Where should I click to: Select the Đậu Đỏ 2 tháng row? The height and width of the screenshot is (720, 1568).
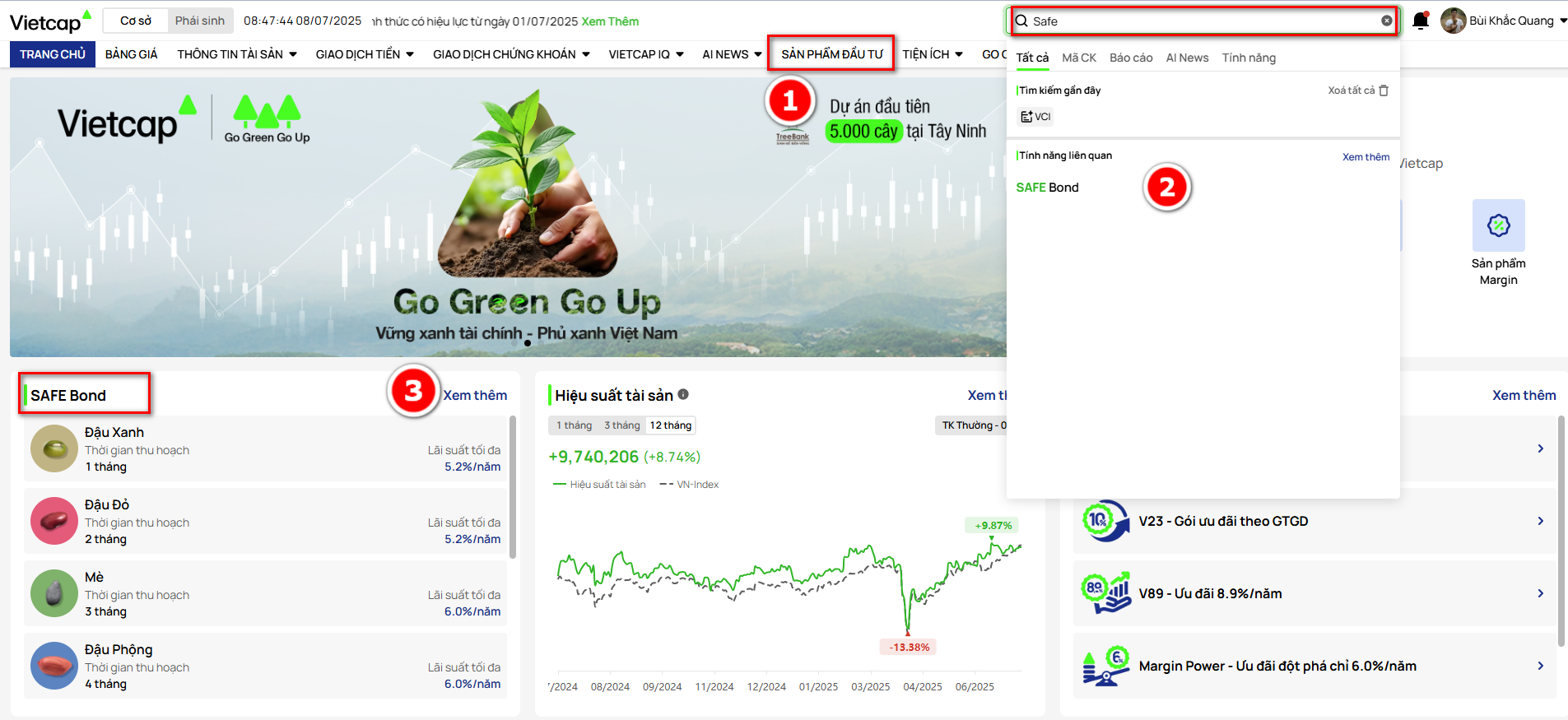click(x=265, y=521)
